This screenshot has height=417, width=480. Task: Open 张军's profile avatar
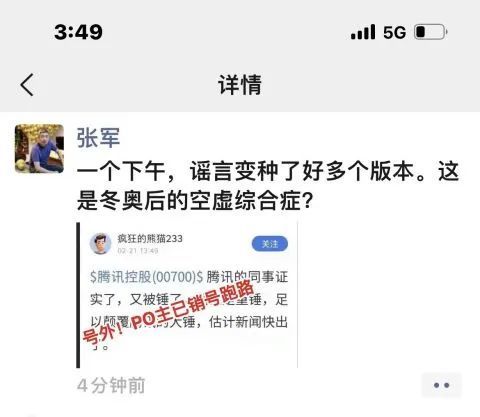pyautogui.click(x=39, y=149)
